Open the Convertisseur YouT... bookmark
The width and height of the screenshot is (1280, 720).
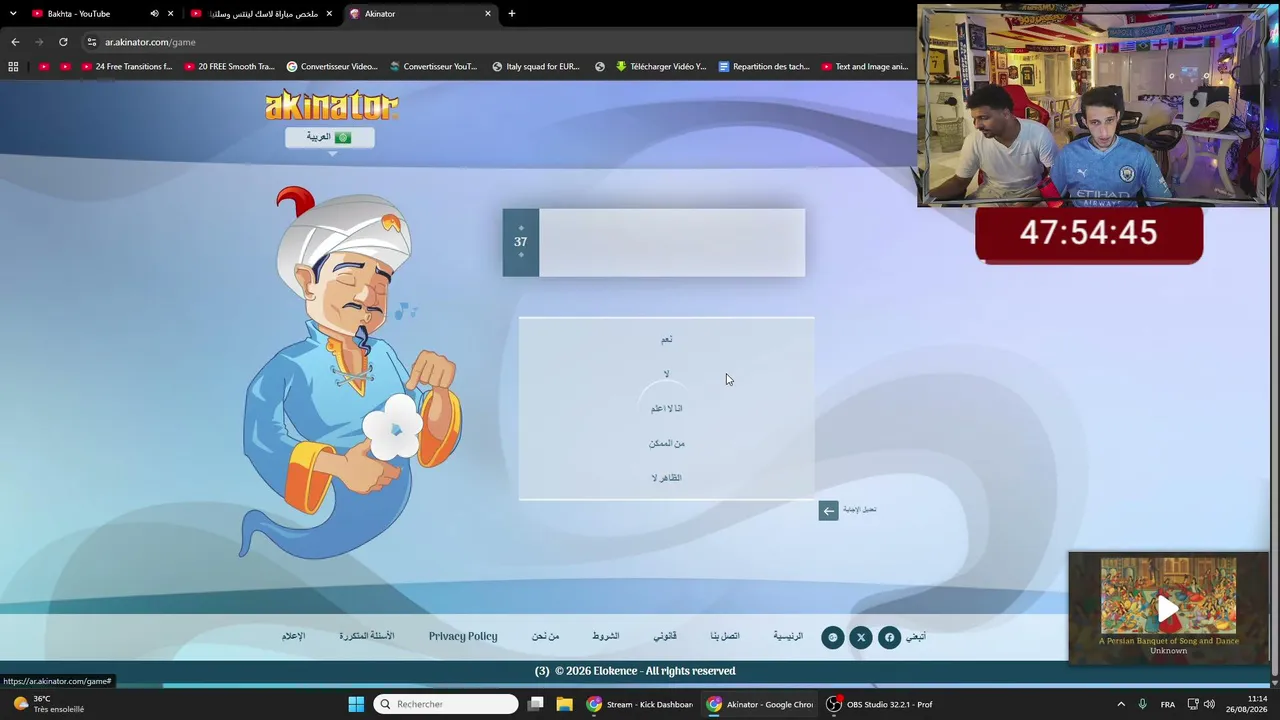433,67
